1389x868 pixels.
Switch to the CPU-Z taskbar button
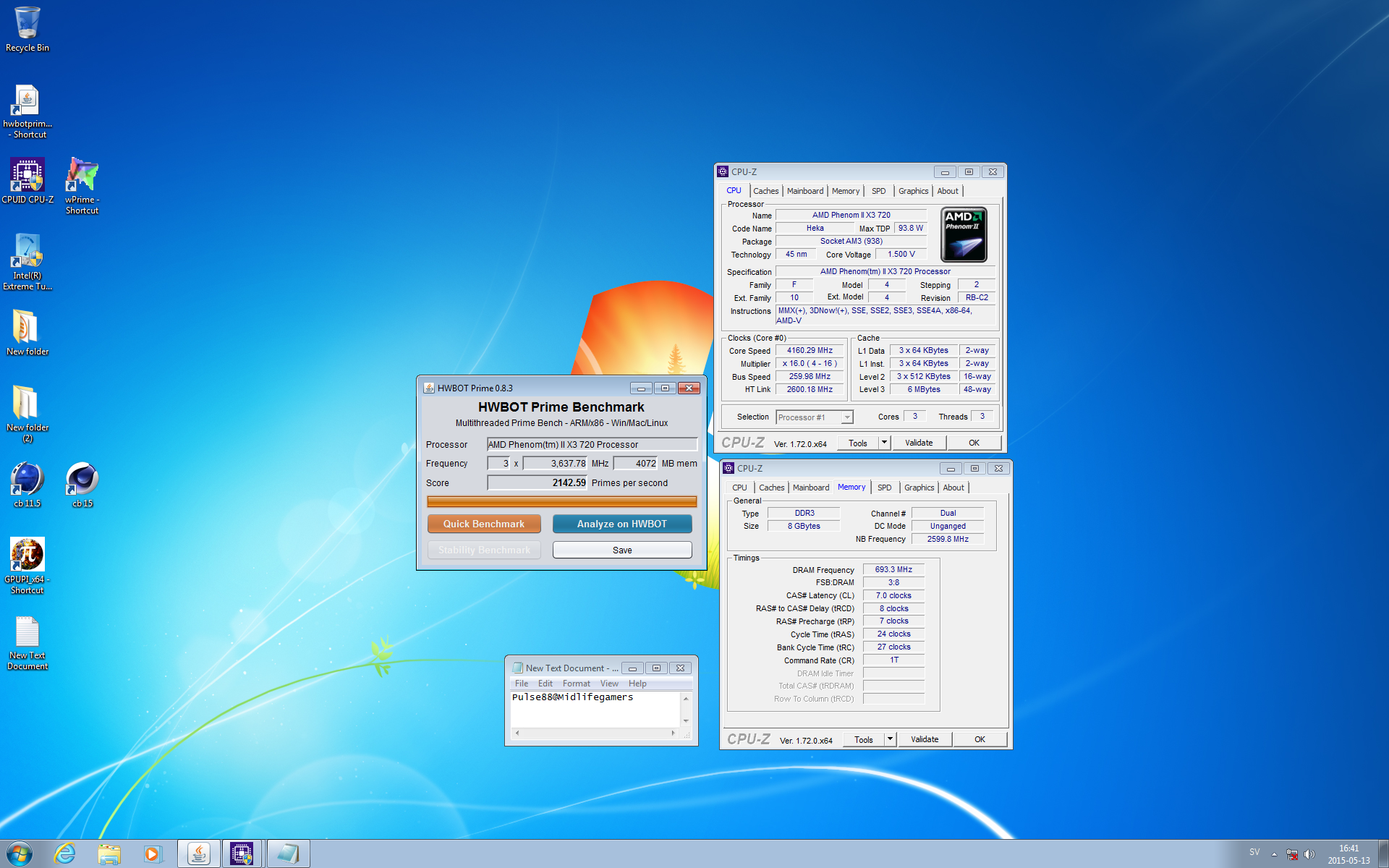tap(243, 854)
